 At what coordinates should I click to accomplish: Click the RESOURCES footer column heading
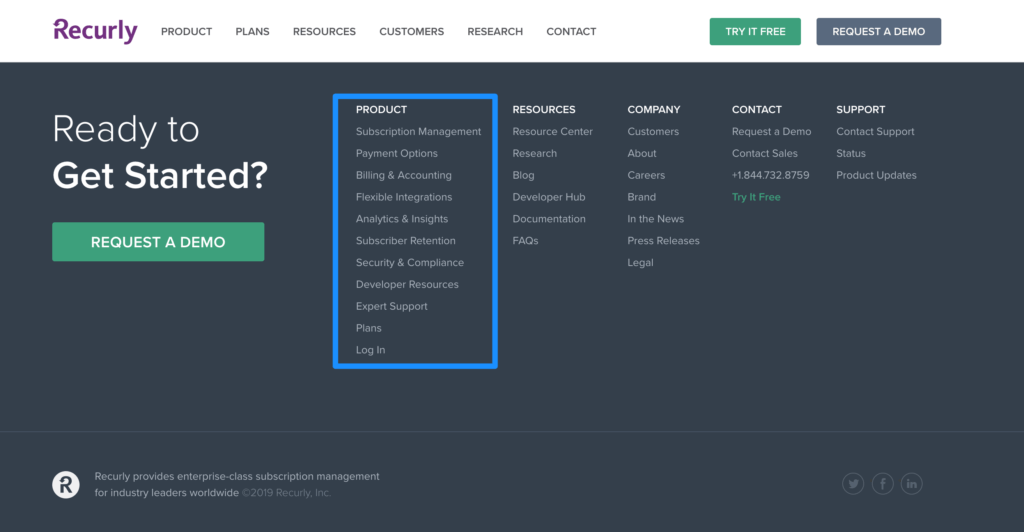(x=544, y=110)
